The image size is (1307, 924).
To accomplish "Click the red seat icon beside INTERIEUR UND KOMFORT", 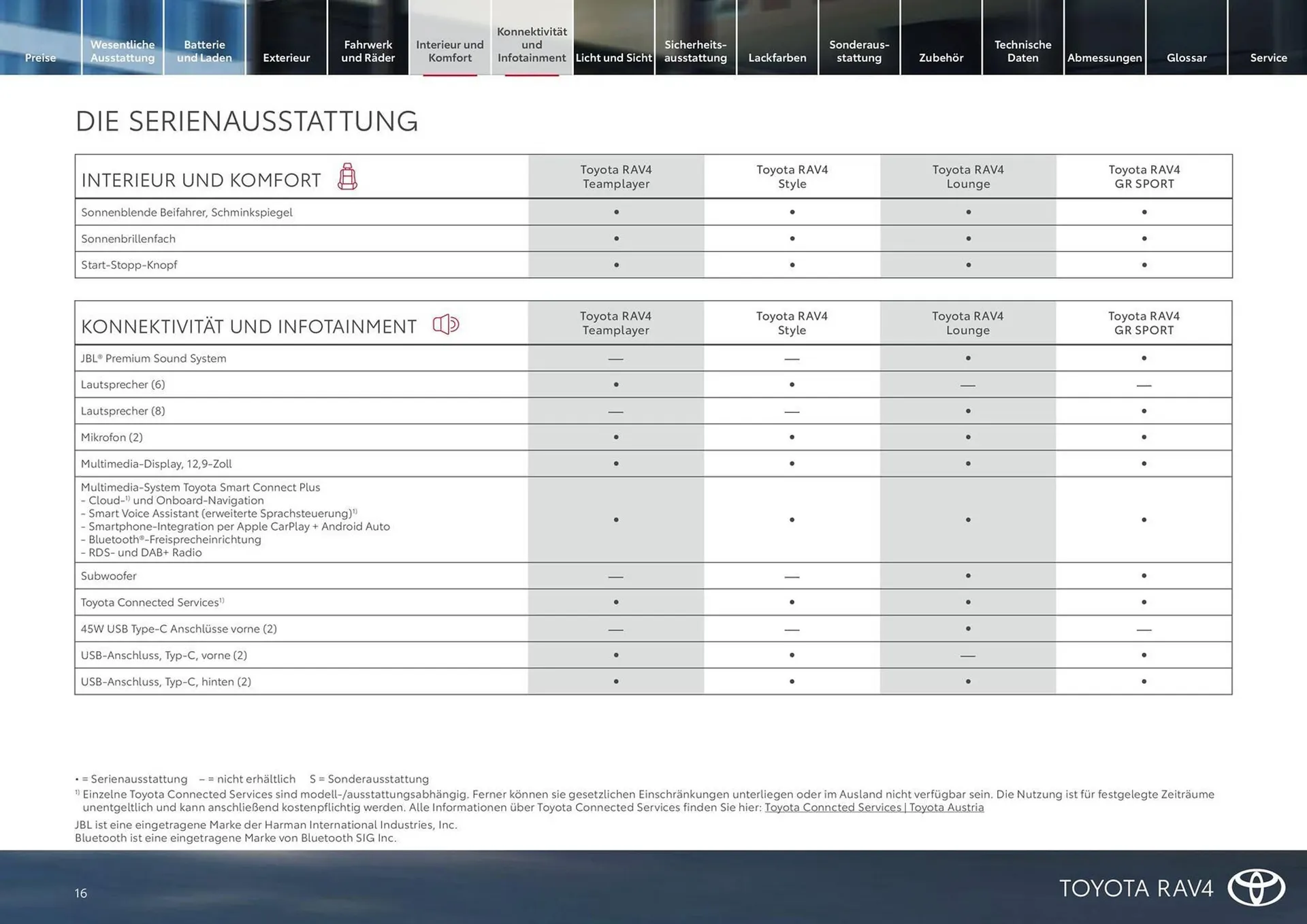I will pyautogui.click(x=349, y=178).
